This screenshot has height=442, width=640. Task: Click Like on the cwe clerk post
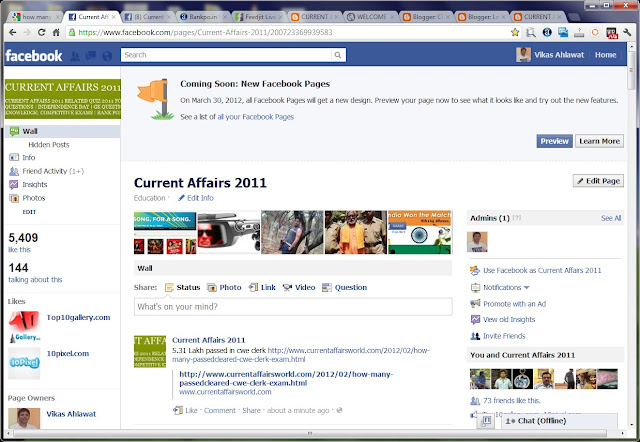191,411
